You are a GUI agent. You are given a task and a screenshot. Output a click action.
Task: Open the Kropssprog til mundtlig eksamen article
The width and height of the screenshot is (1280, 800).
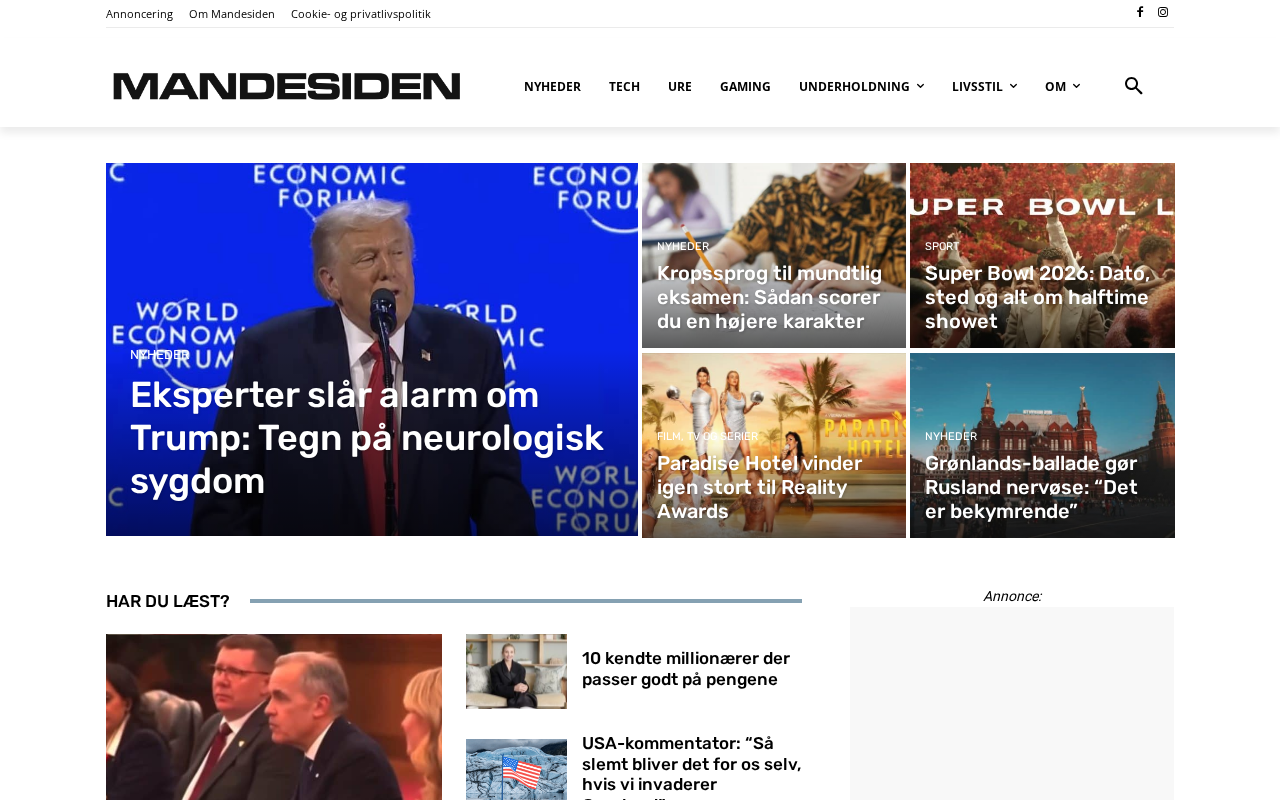pos(770,297)
